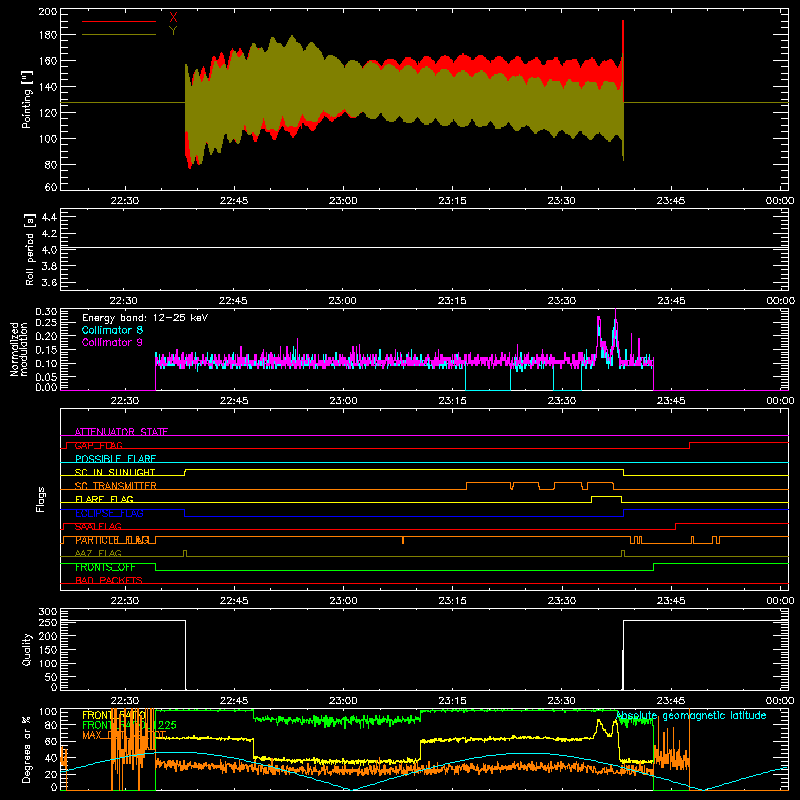Click the green FRONT_RATIO 1225 legend label

click(x=129, y=725)
